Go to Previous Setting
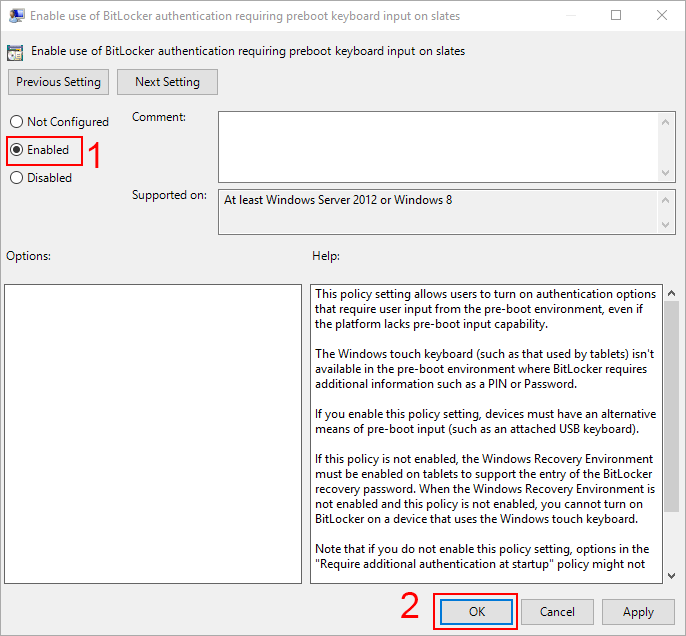Viewport: 686px width, 636px height. 58,82
